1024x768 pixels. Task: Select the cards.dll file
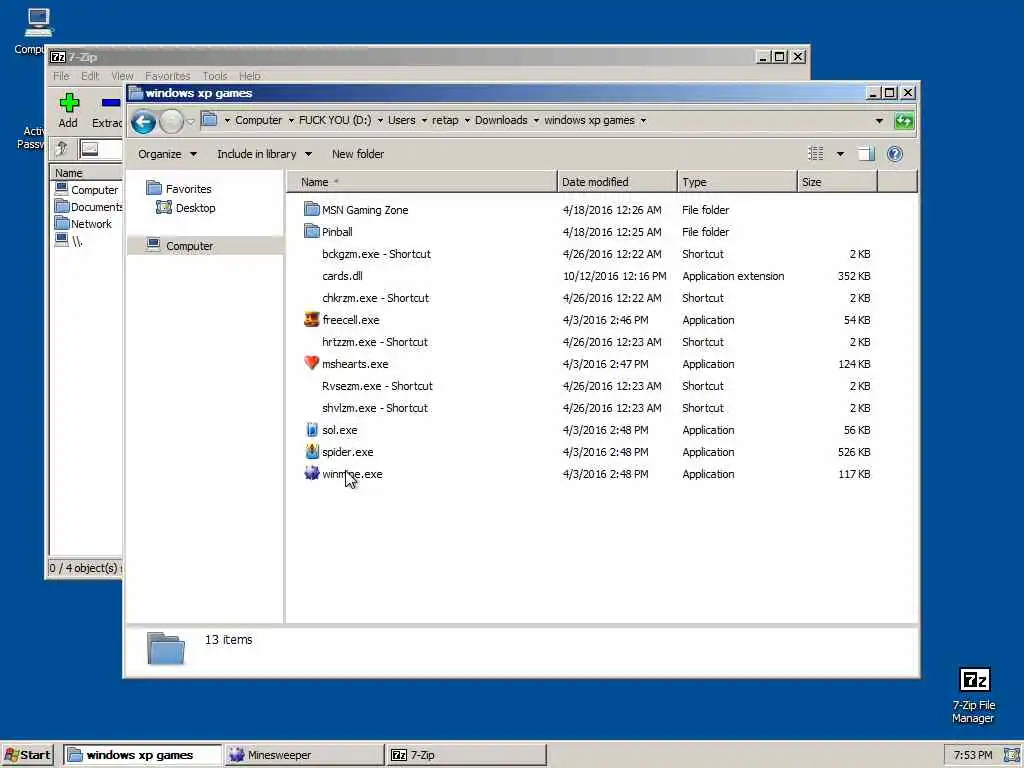(x=342, y=276)
